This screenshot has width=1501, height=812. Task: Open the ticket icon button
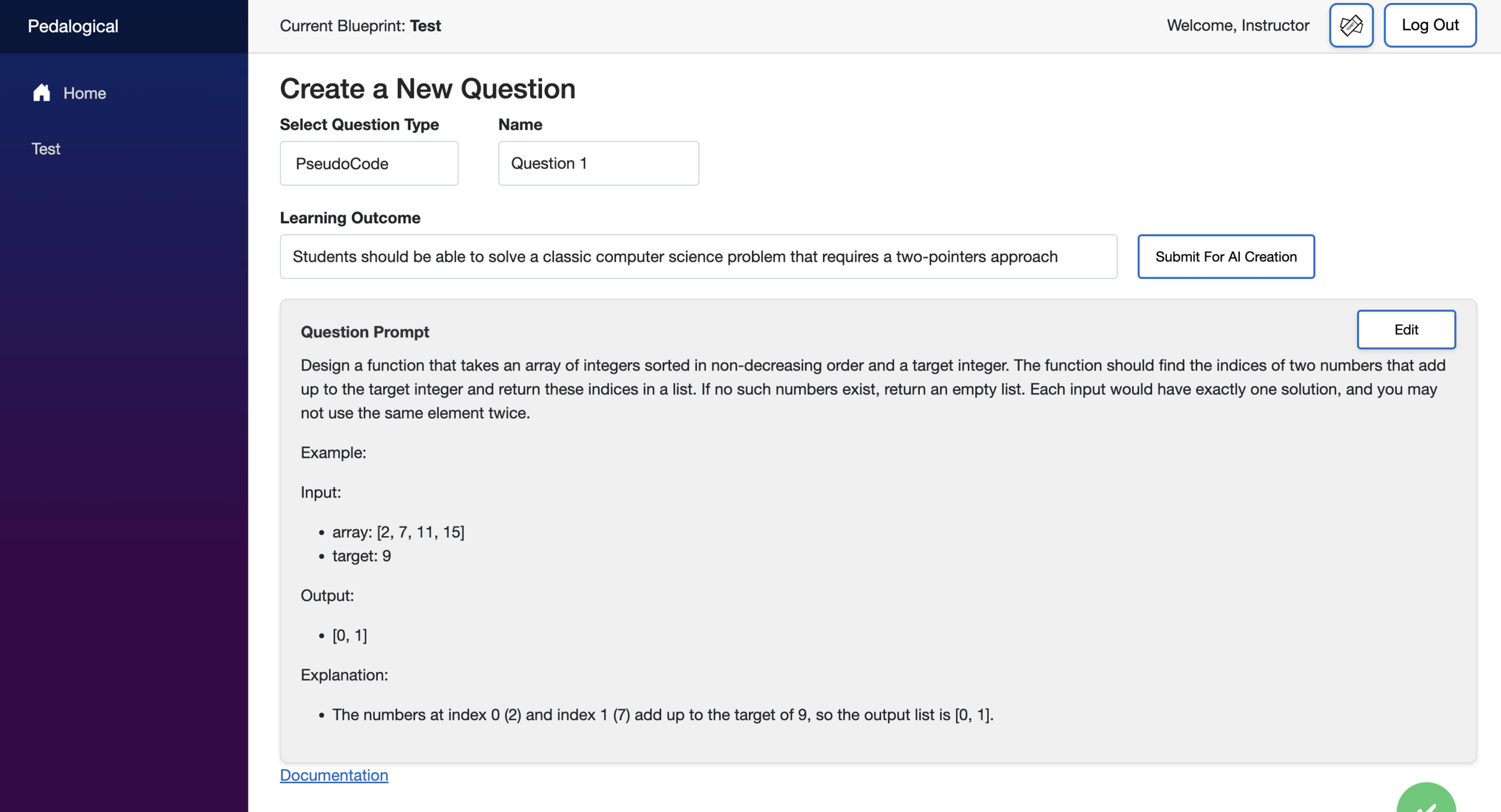pos(1351,25)
